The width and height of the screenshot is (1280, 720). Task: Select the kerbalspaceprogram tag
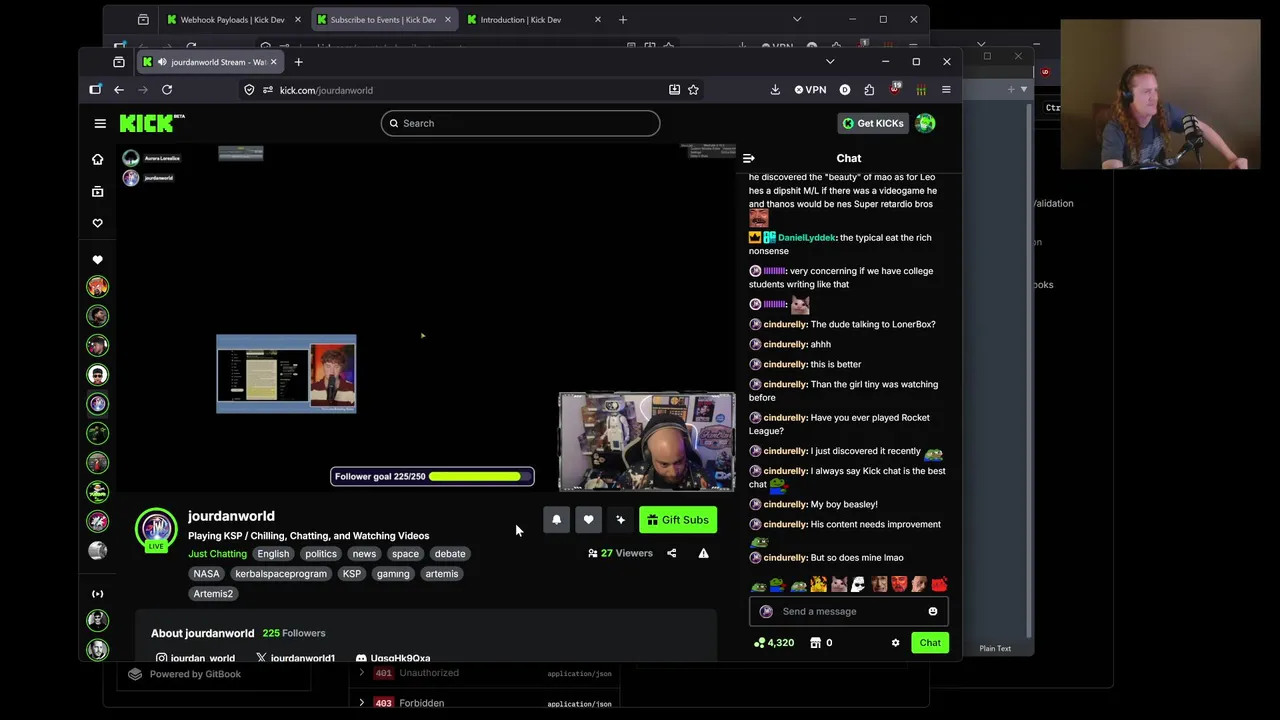281,574
